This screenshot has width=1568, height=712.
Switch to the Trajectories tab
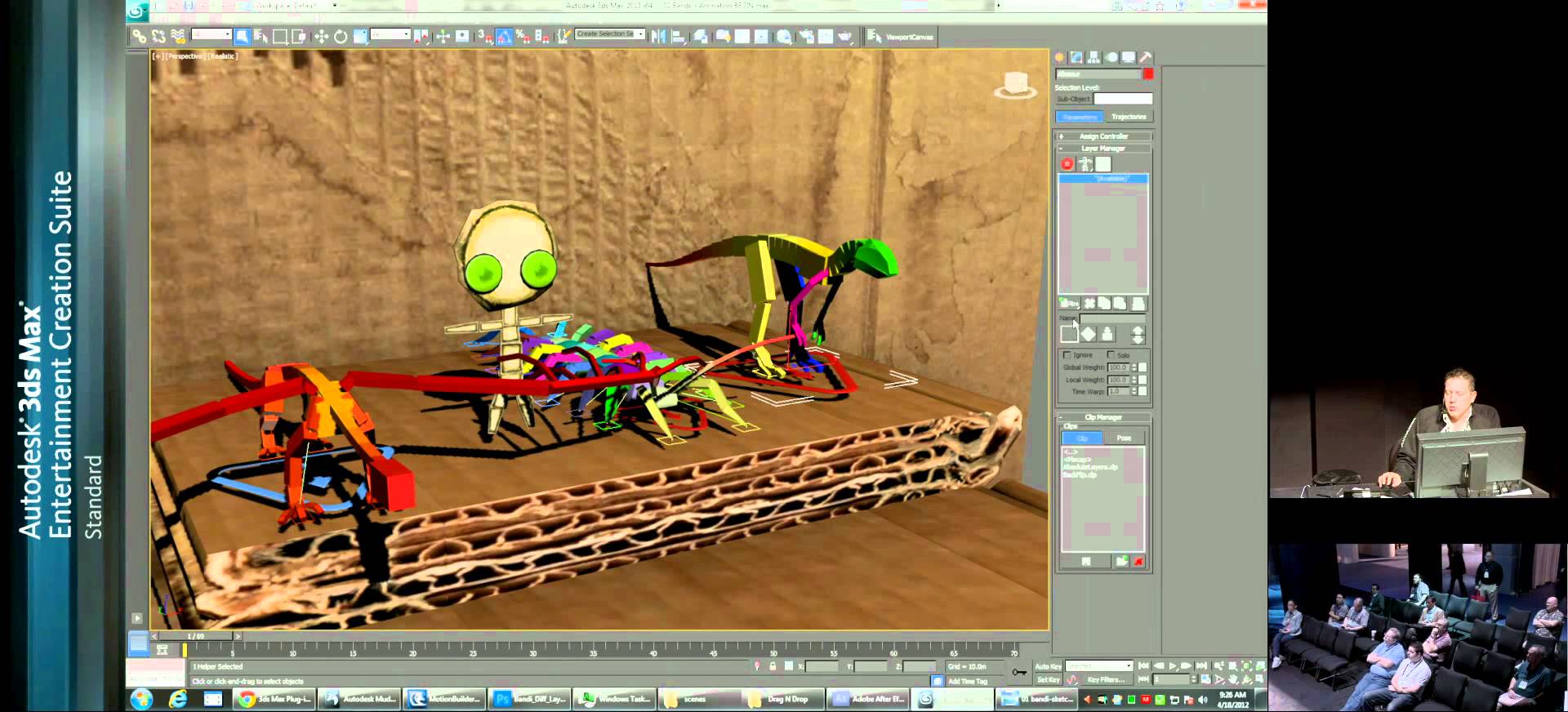coord(1128,117)
